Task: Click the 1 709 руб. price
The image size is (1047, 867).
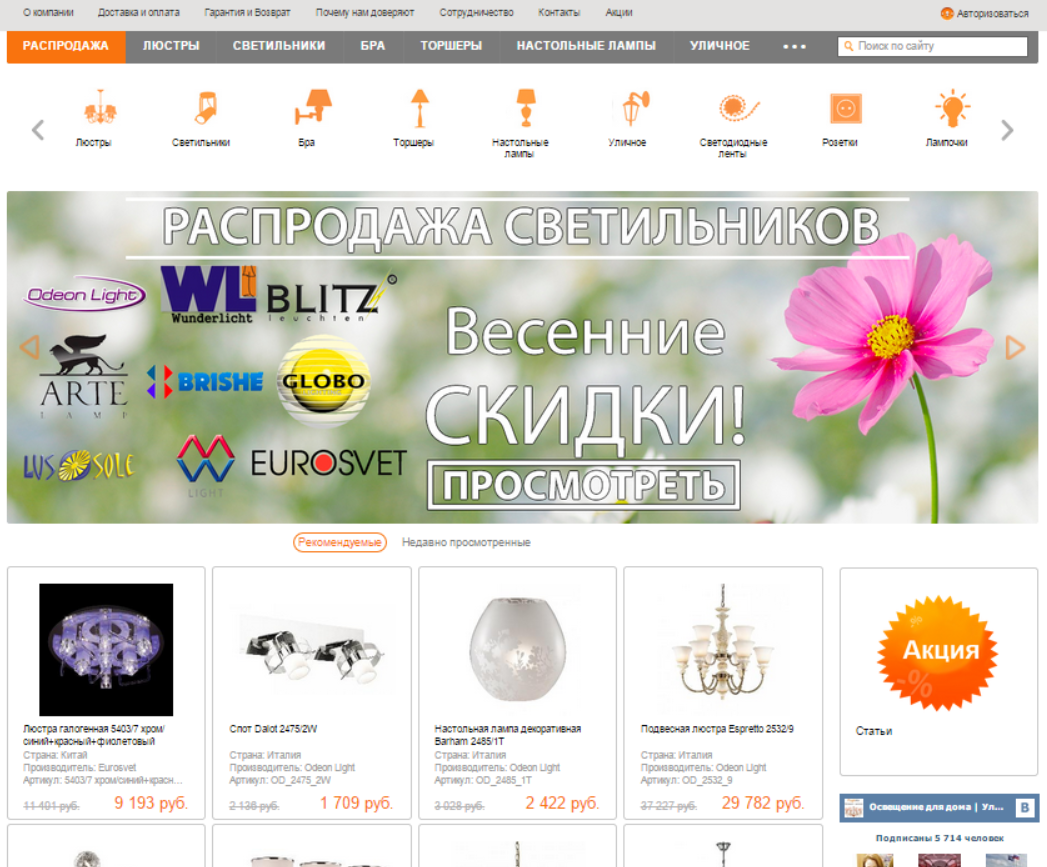Action: point(357,803)
